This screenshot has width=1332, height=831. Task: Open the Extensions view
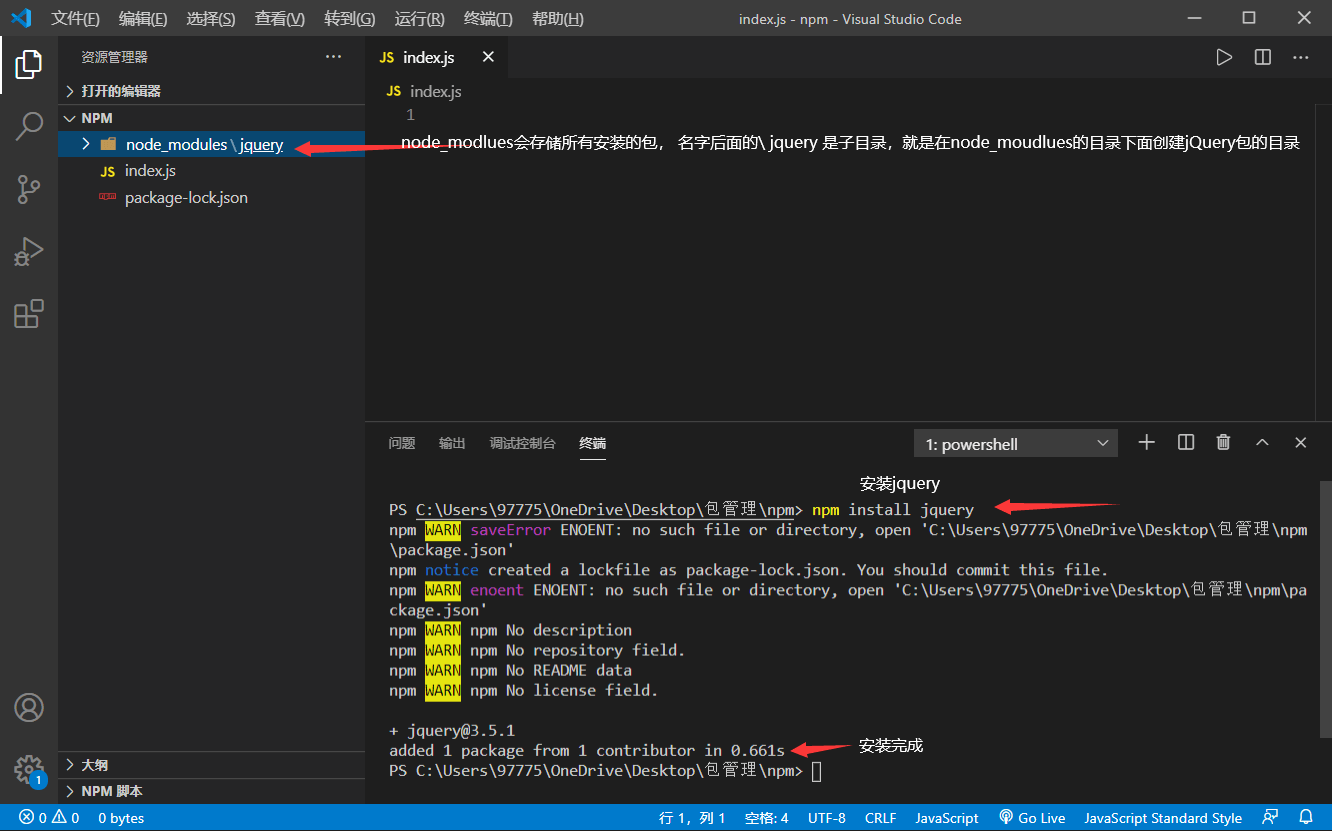coord(28,313)
